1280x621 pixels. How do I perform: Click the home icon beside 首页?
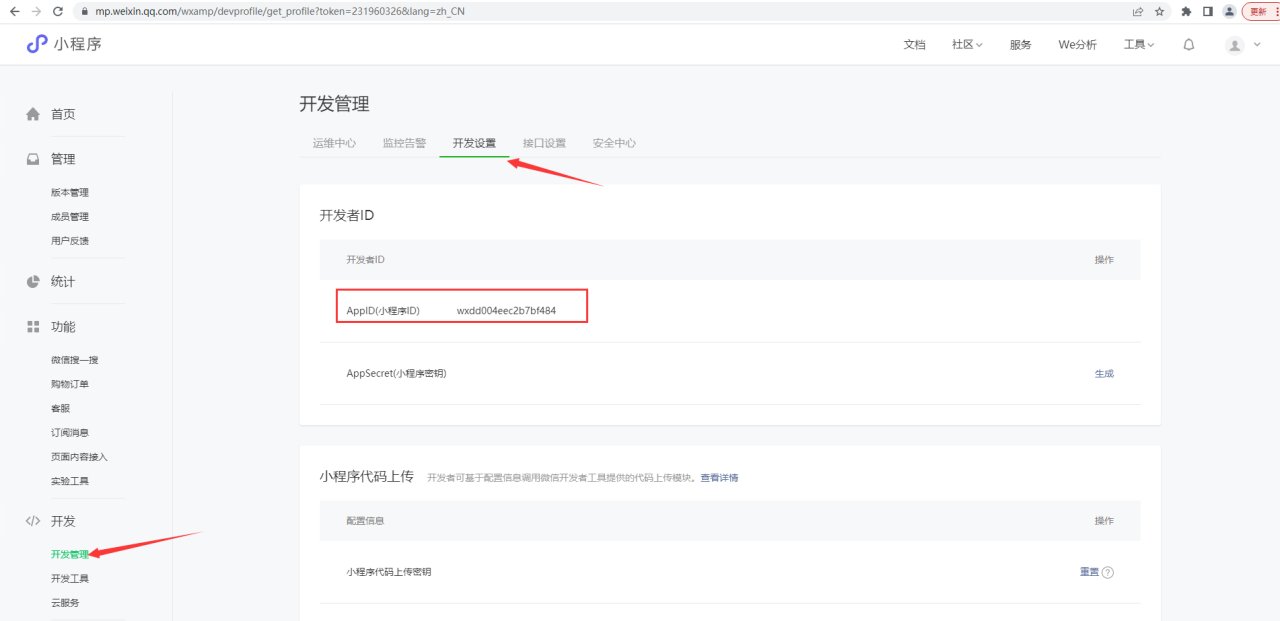click(33, 114)
